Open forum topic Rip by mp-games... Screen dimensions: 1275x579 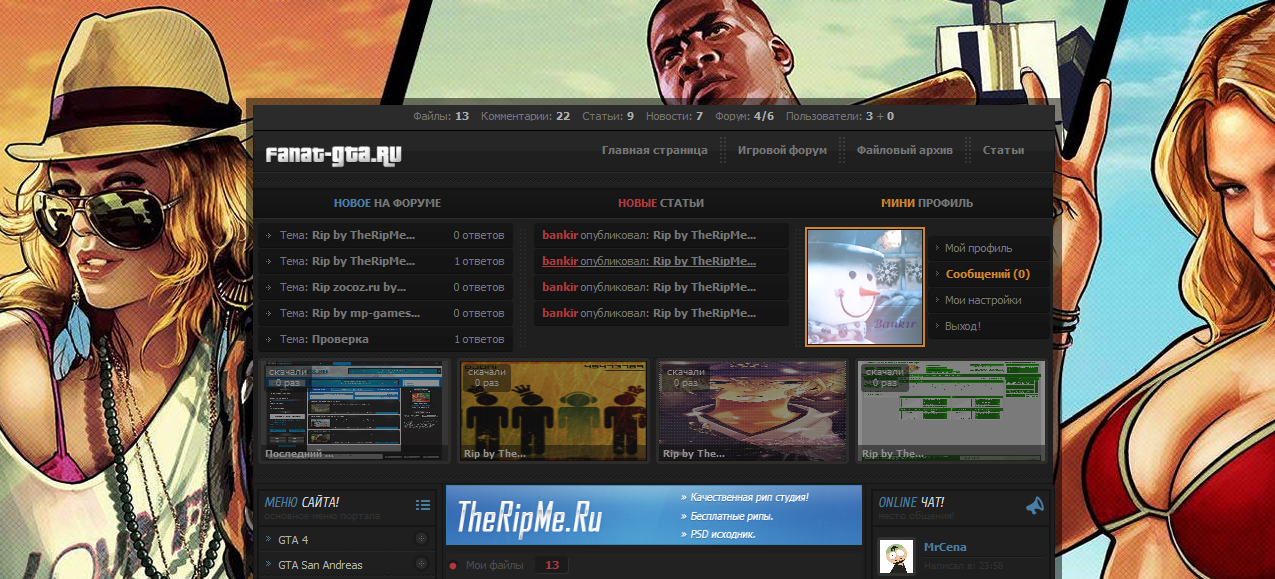366,313
